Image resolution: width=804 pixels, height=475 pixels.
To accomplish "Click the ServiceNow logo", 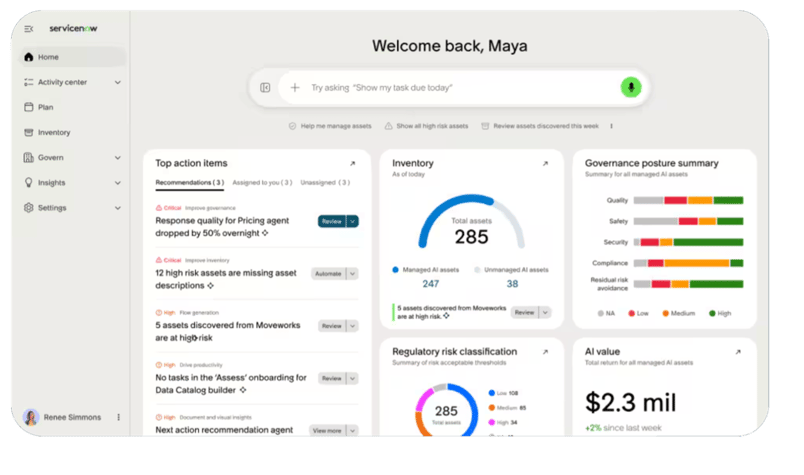I will pos(73,28).
